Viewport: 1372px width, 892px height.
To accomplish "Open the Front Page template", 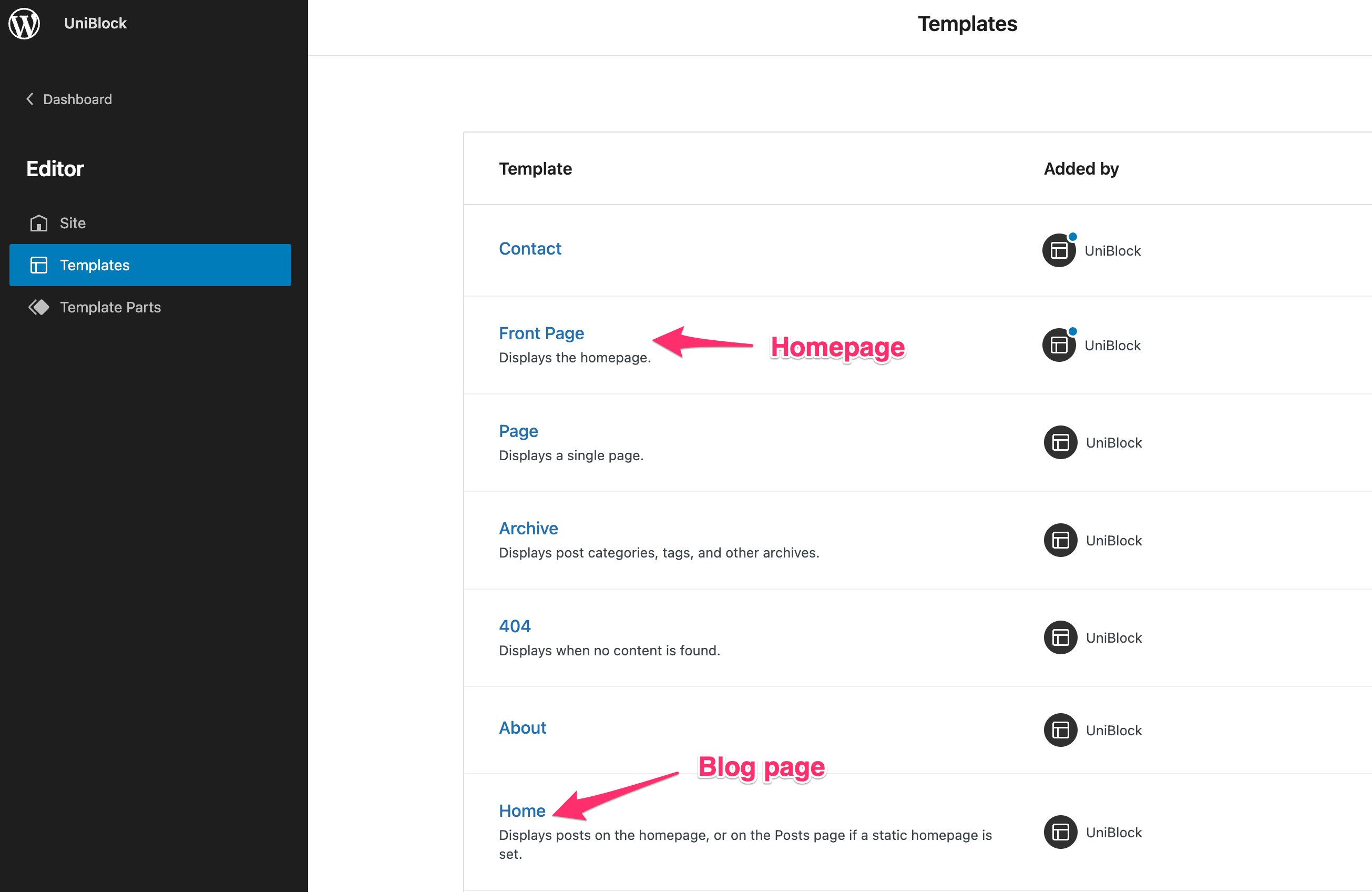I will [x=541, y=333].
